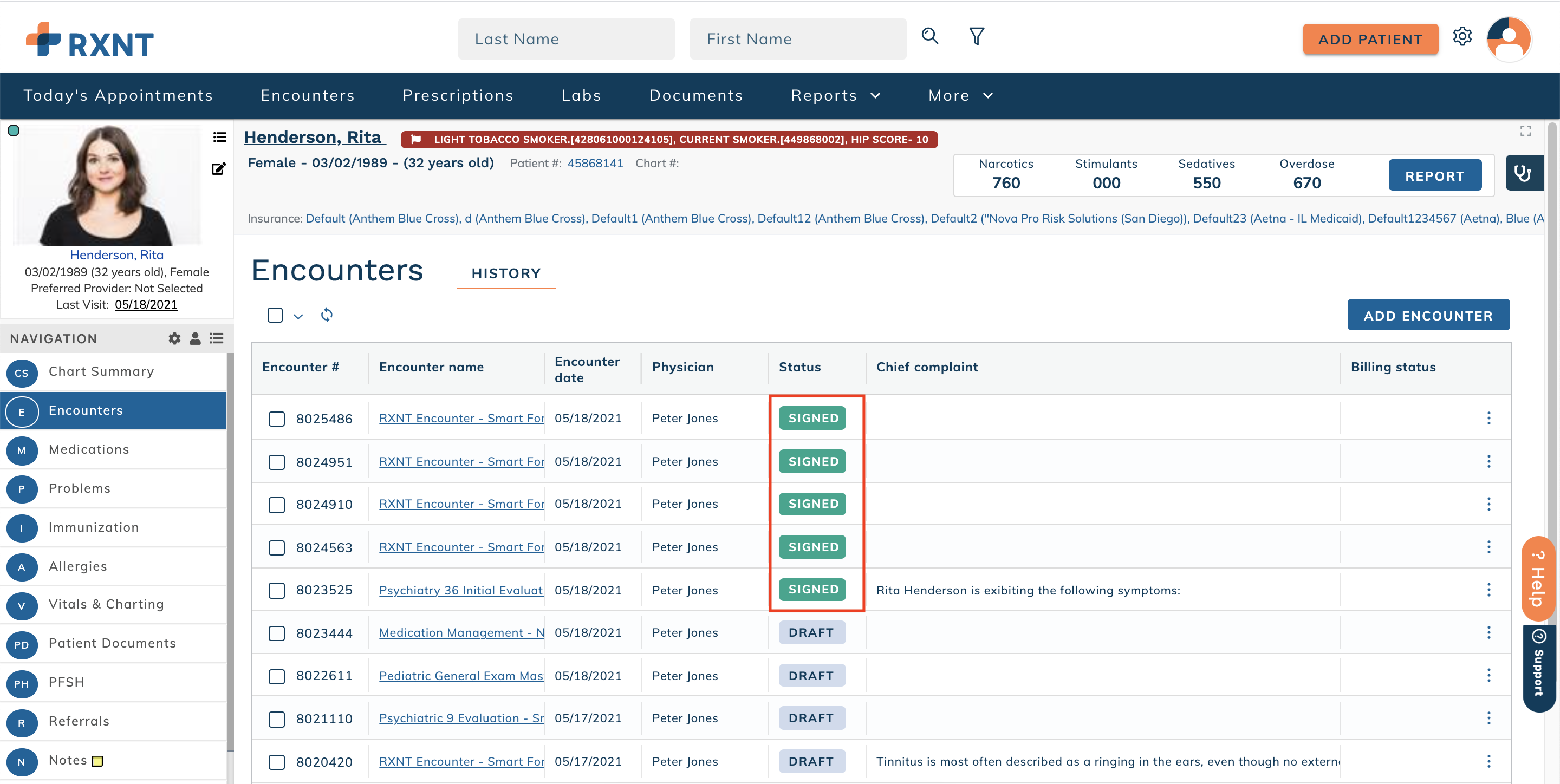This screenshot has width=1560, height=784.
Task: Click the edit patient photo pencil icon
Action: (x=219, y=169)
